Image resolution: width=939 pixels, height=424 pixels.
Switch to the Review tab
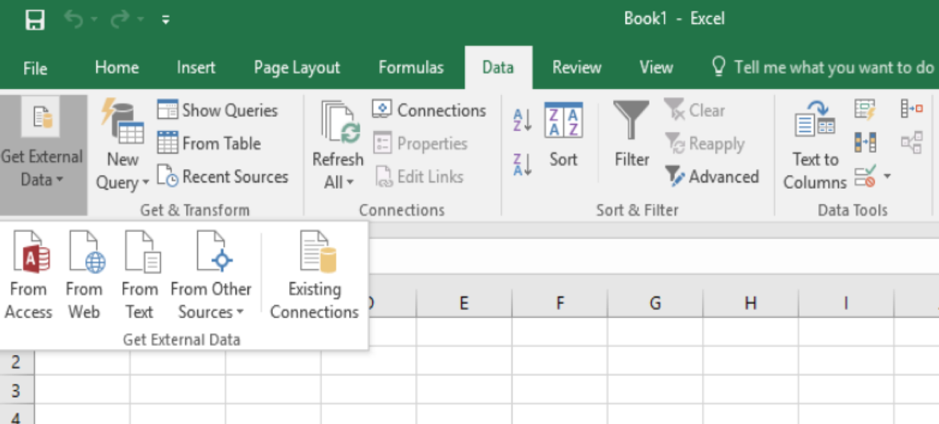tap(576, 67)
